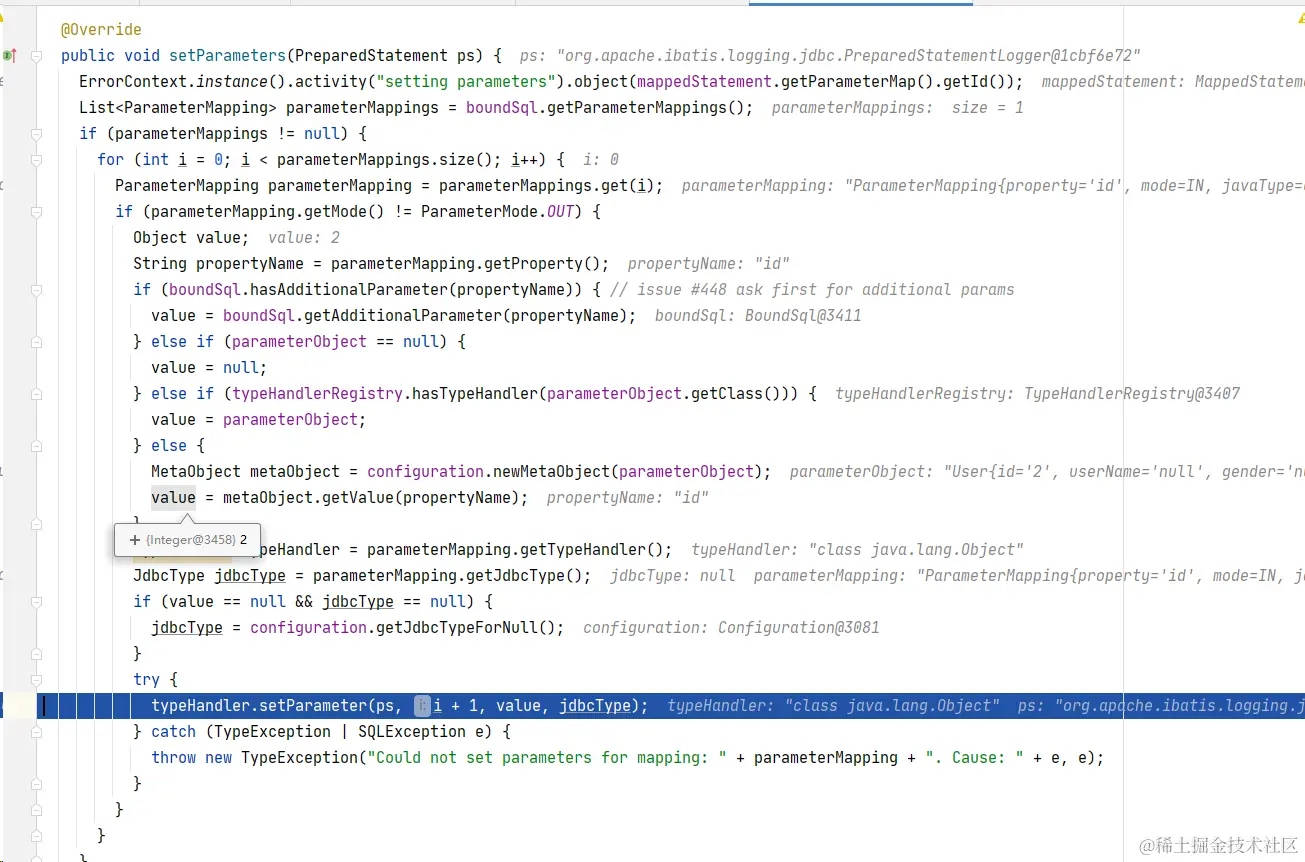This screenshot has height=862, width=1305.
Task: Click the @Override annotation
Action: click(101, 30)
